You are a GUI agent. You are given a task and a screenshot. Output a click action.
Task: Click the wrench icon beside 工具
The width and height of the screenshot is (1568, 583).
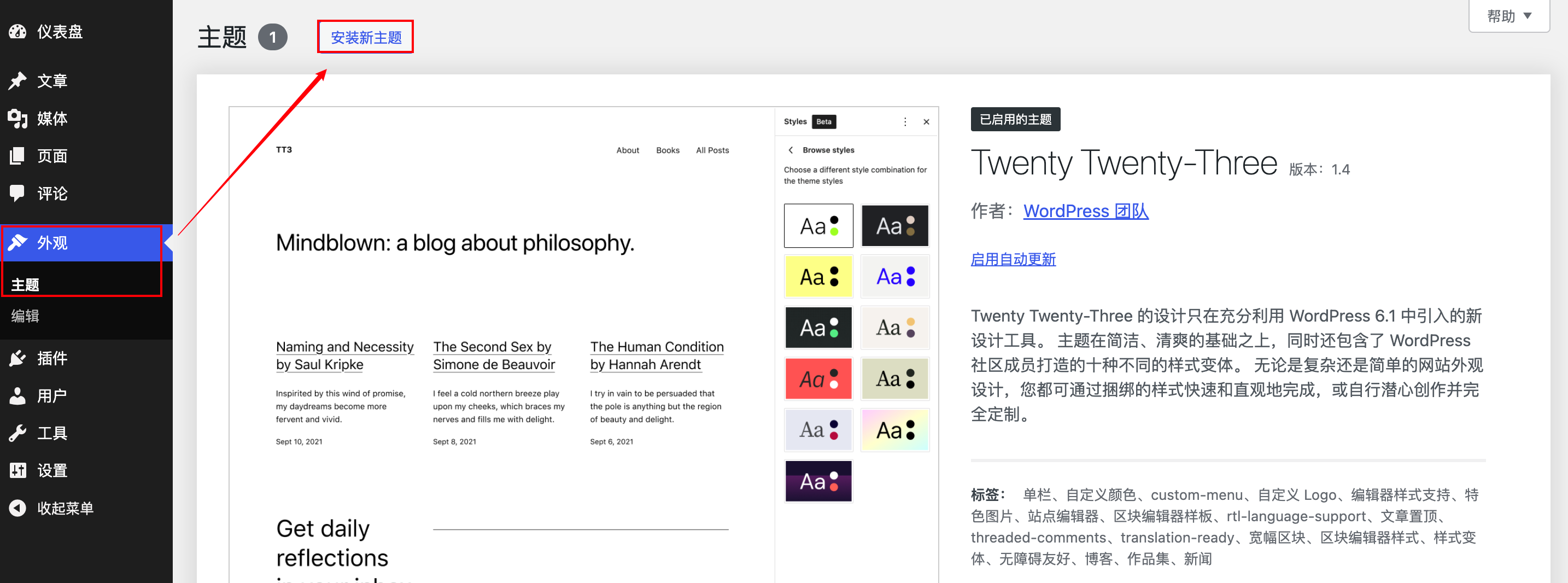17,433
